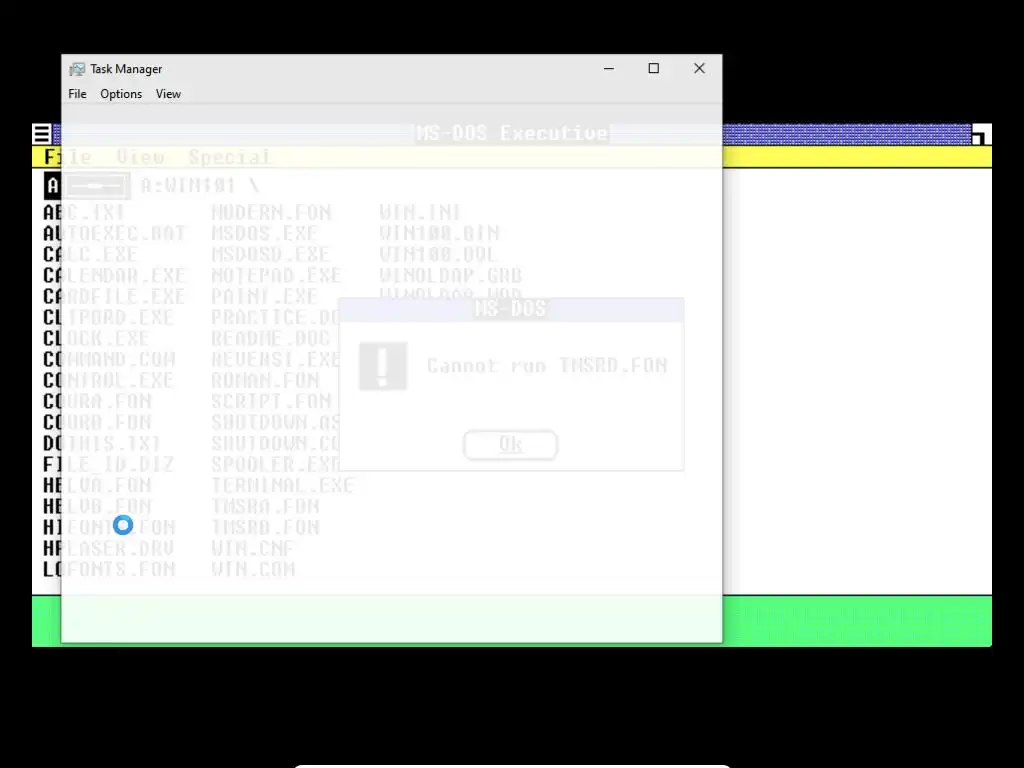
Task: Close the Task Manager window
Action: (699, 69)
